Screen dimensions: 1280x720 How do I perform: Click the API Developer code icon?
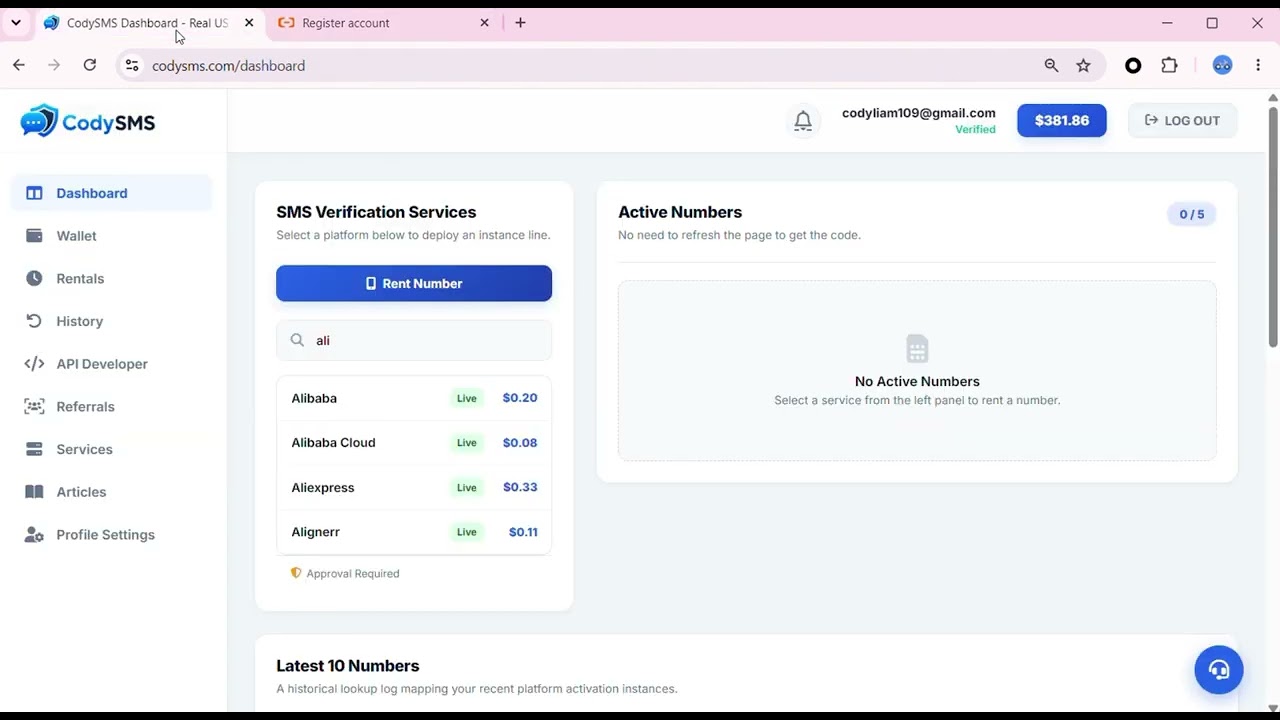coord(34,364)
